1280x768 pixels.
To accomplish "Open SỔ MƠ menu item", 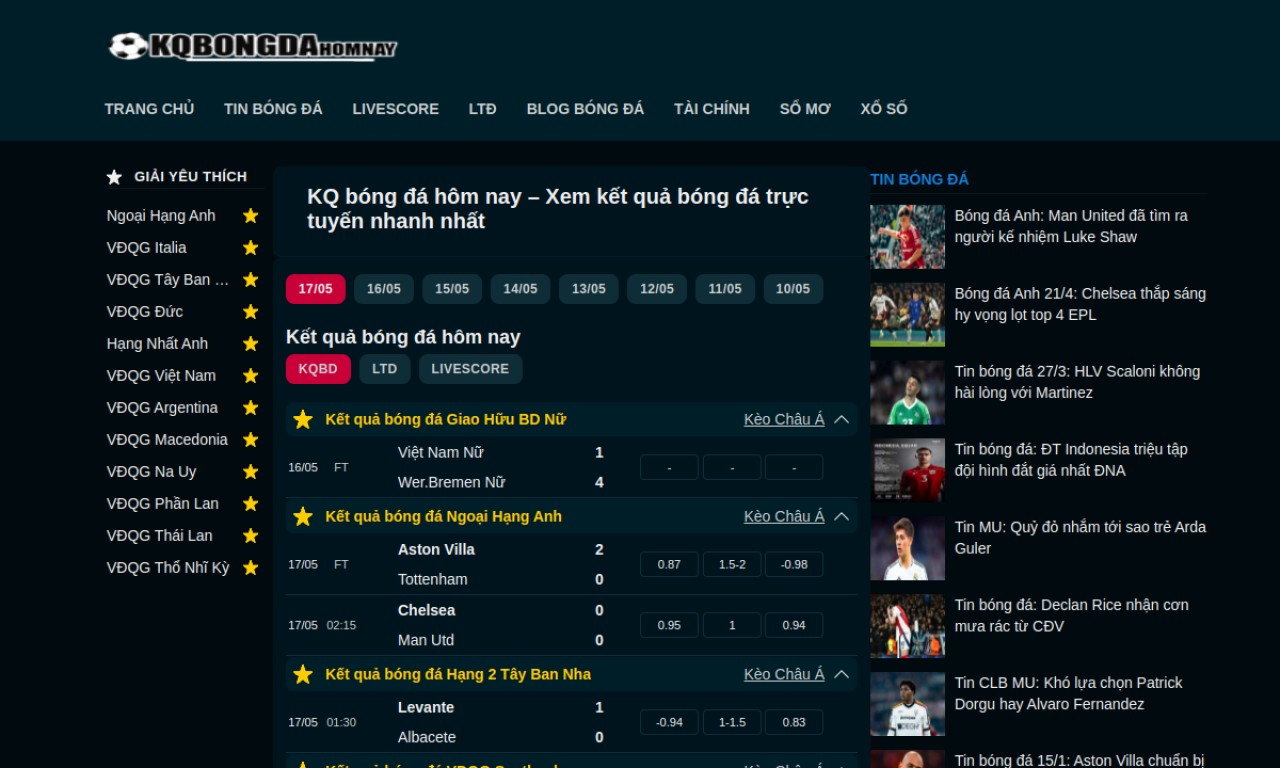I will (x=805, y=109).
